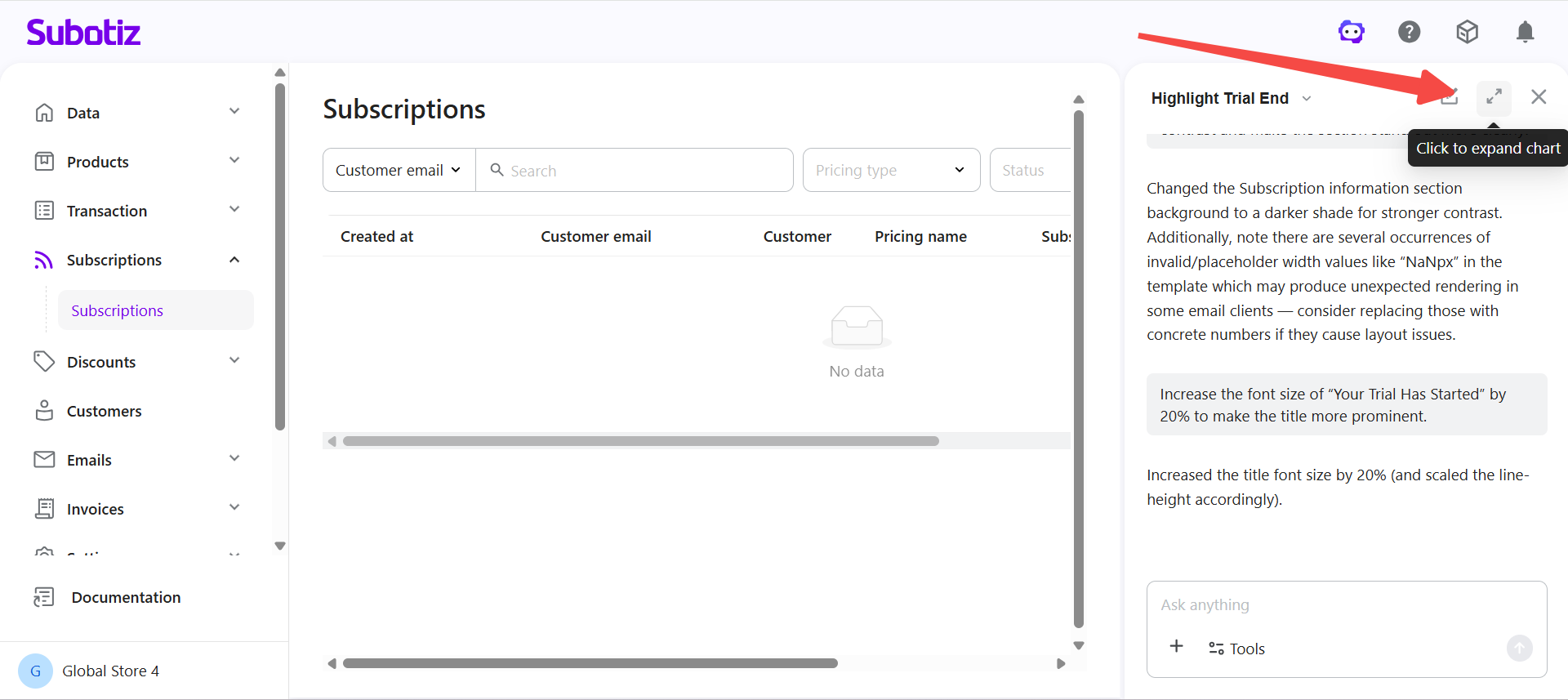Open the cube package icon in header
Screen dimensions: 1568x700
(1467, 32)
